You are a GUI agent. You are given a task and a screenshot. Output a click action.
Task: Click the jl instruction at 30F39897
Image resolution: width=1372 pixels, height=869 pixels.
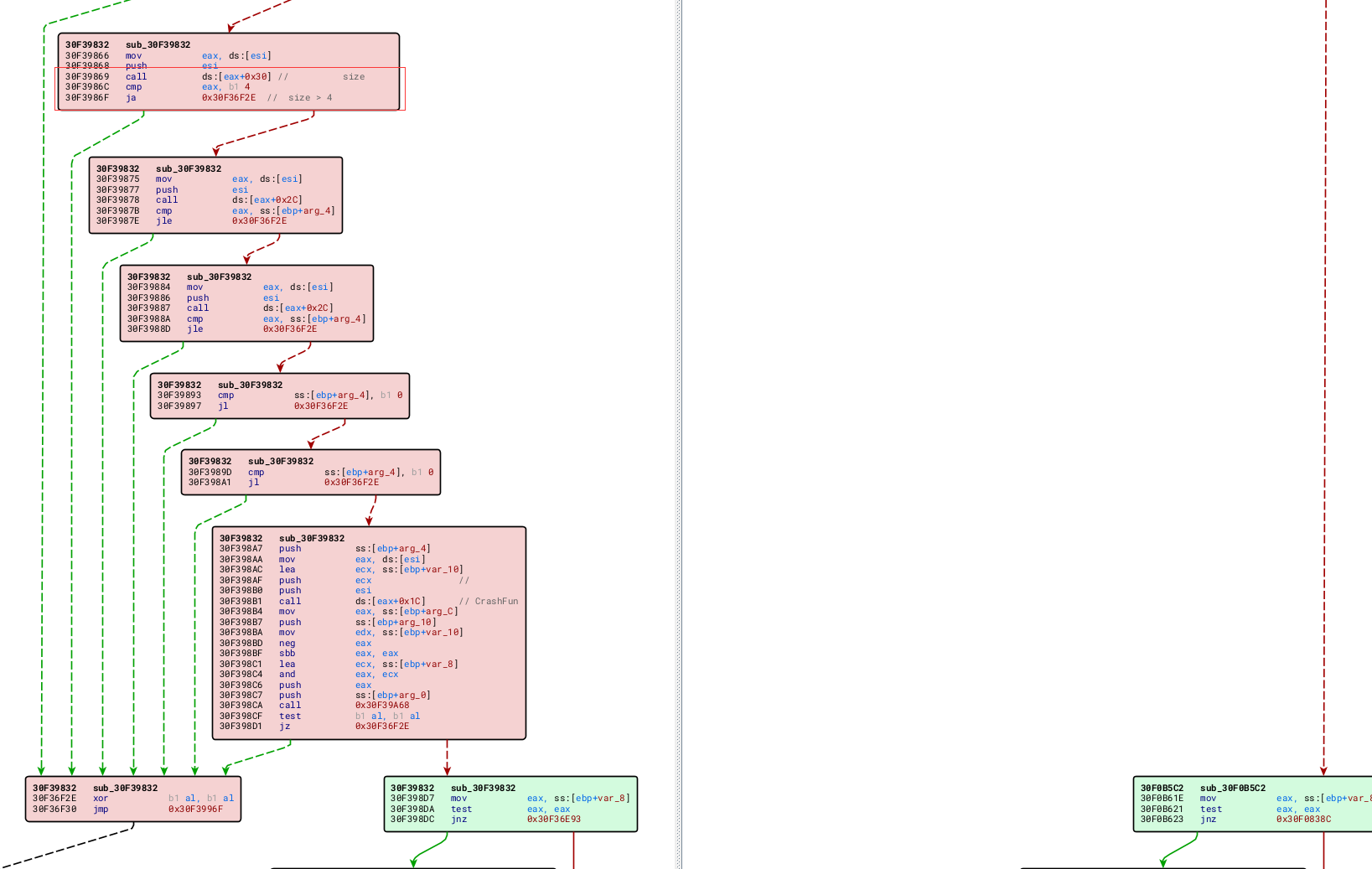pos(252,406)
